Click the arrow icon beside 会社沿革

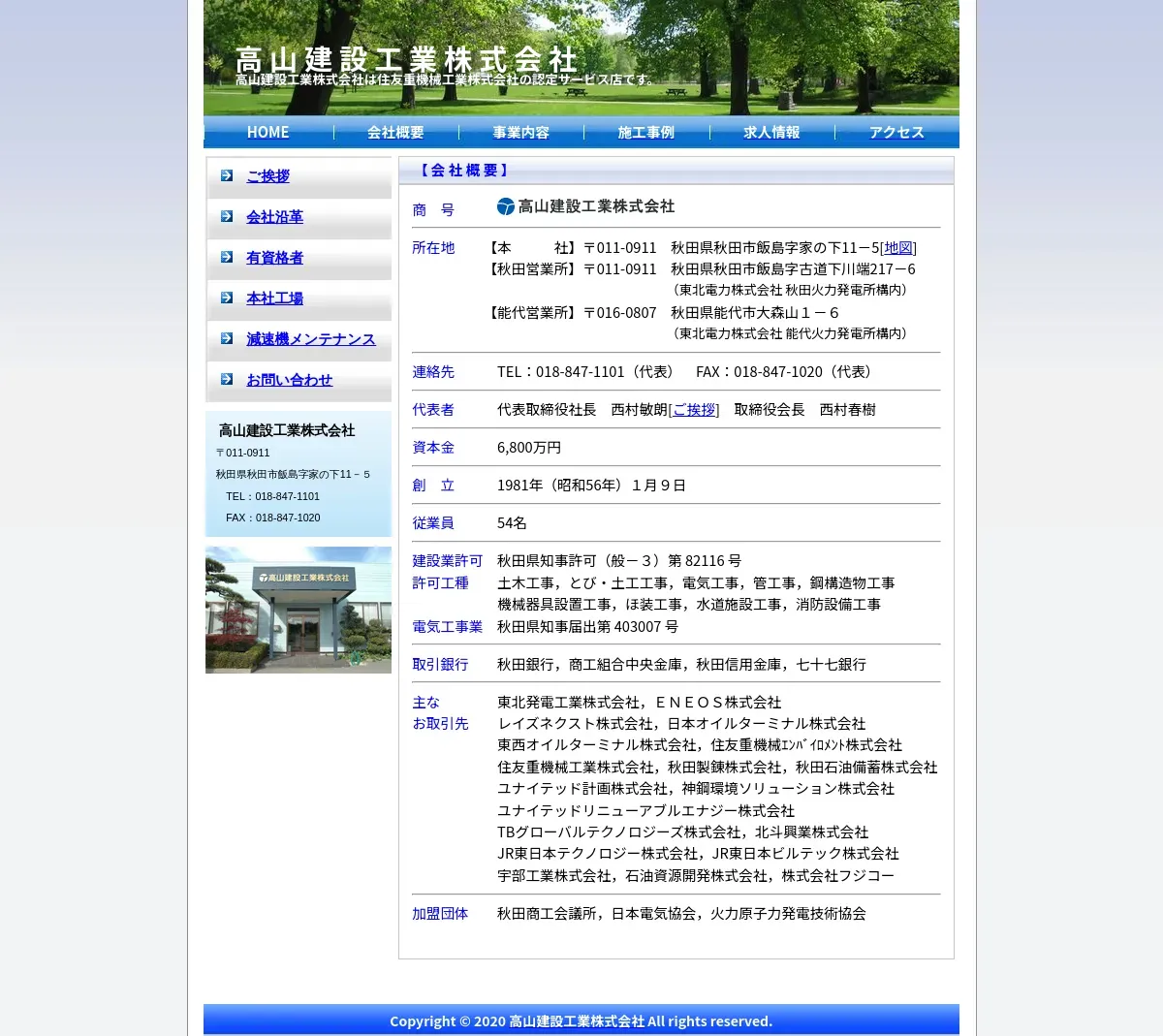point(227,216)
